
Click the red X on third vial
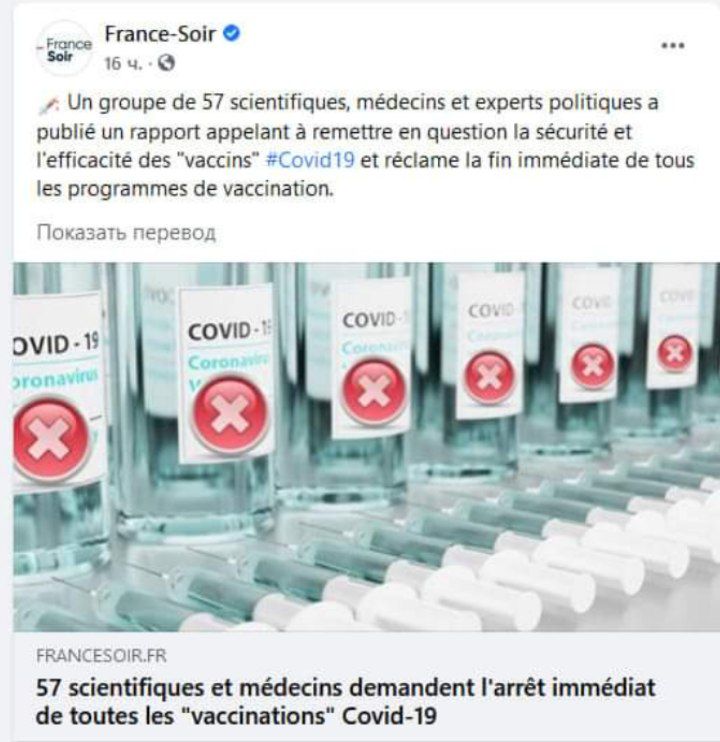click(x=374, y=391)
